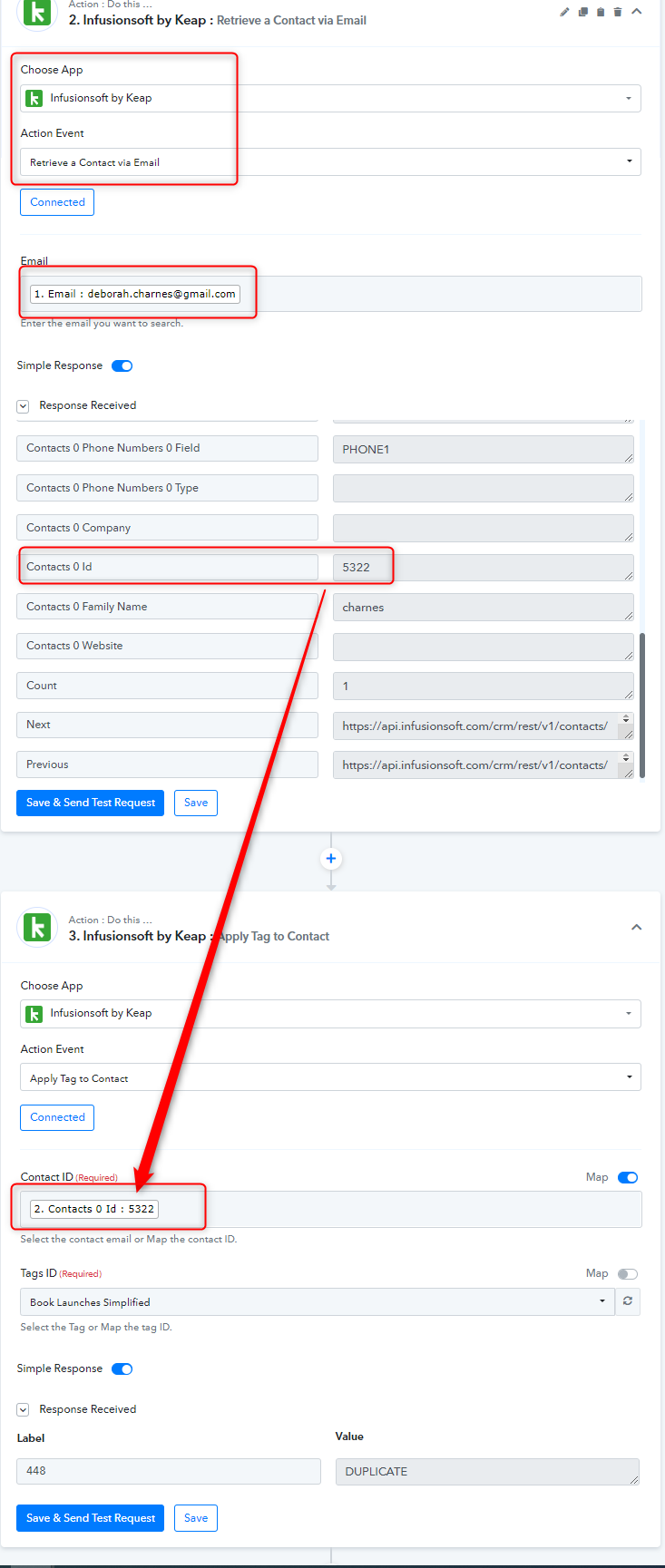Click the stepper arrows on the Previous URL field
665x1568 pixels.
626,757
